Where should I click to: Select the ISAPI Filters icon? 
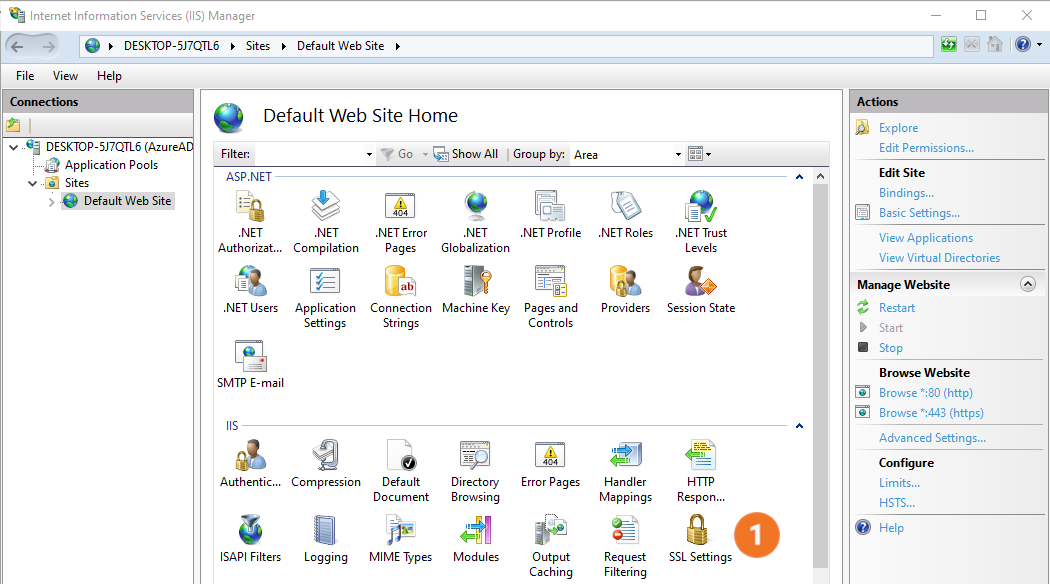tap(250, 539)
